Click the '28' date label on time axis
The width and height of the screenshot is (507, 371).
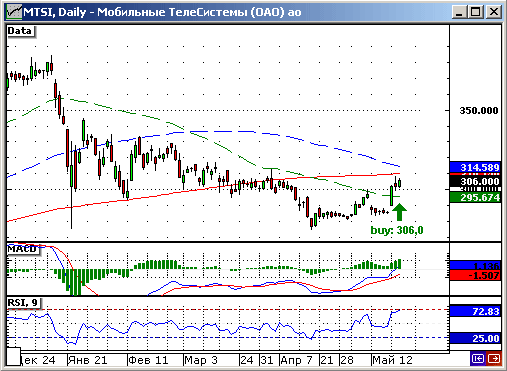pyautogui.click(x=347, y=360)
